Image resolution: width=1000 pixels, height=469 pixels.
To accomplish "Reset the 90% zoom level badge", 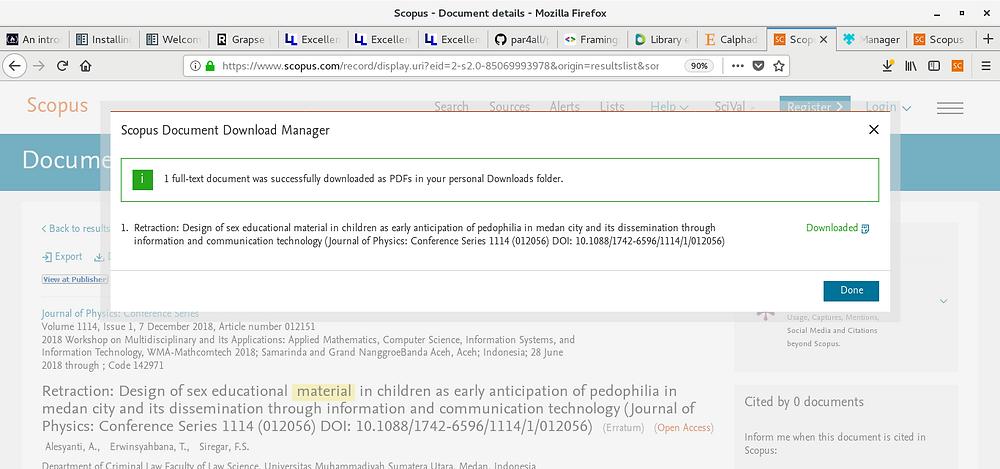I will (699, 66).
